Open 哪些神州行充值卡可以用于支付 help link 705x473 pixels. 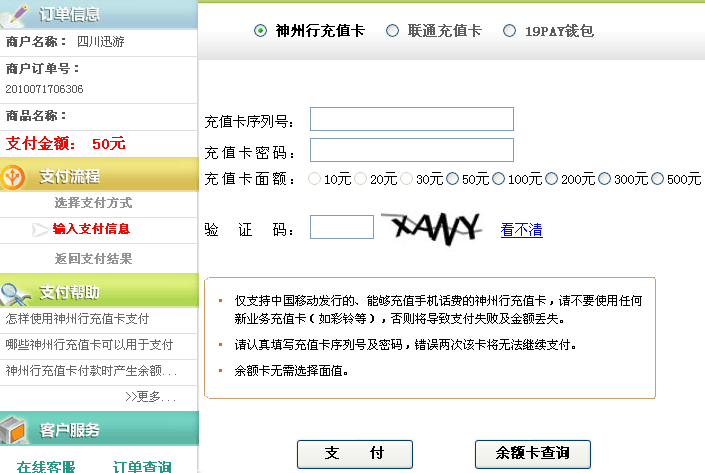pos(90,344)
